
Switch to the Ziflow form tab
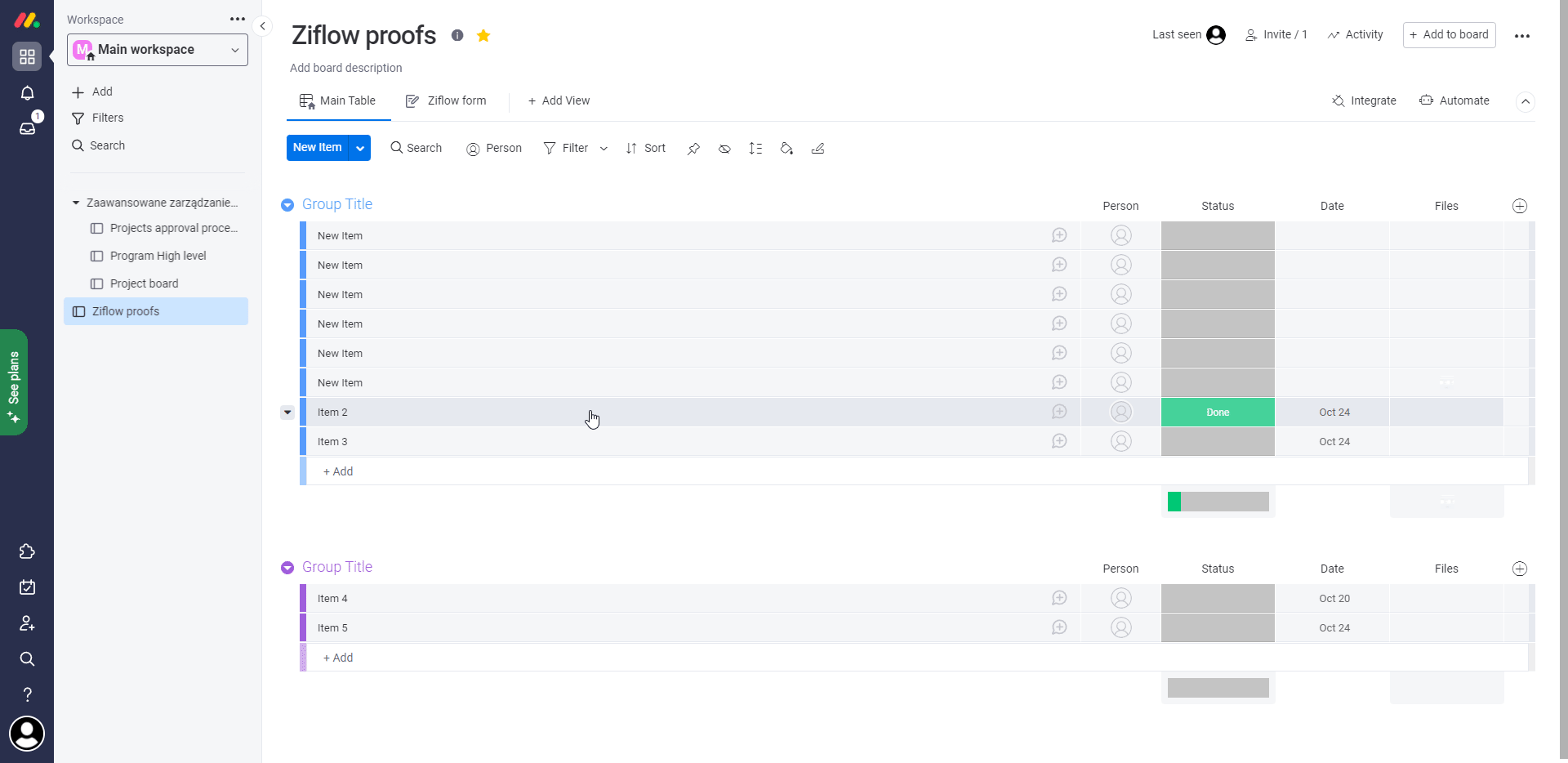(446, 100)
